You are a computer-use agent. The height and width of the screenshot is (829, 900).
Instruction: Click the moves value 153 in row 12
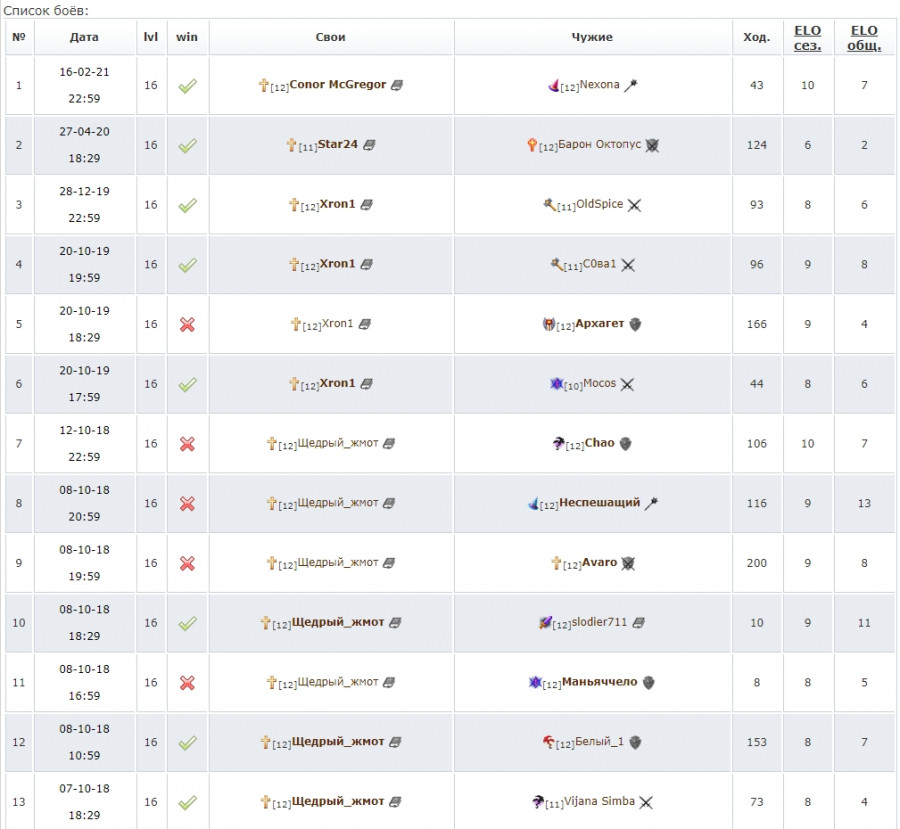757,742
